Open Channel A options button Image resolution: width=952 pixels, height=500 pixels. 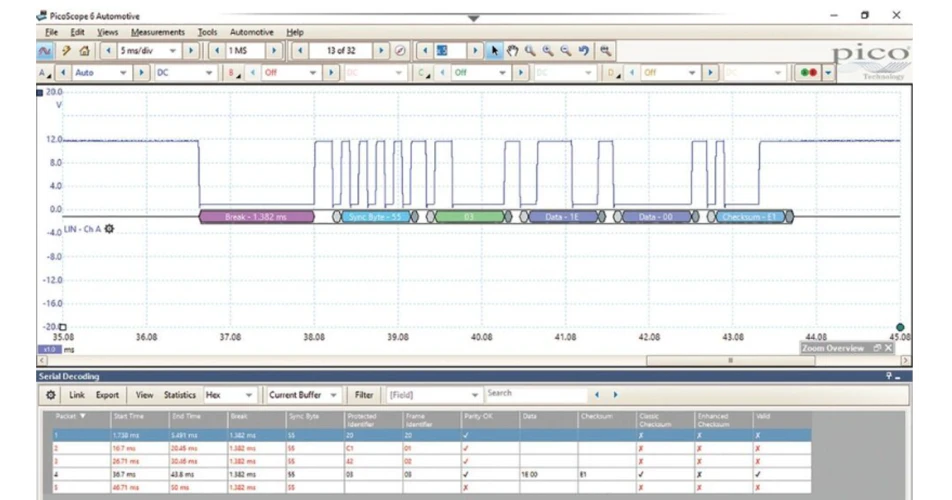[45, 73]
